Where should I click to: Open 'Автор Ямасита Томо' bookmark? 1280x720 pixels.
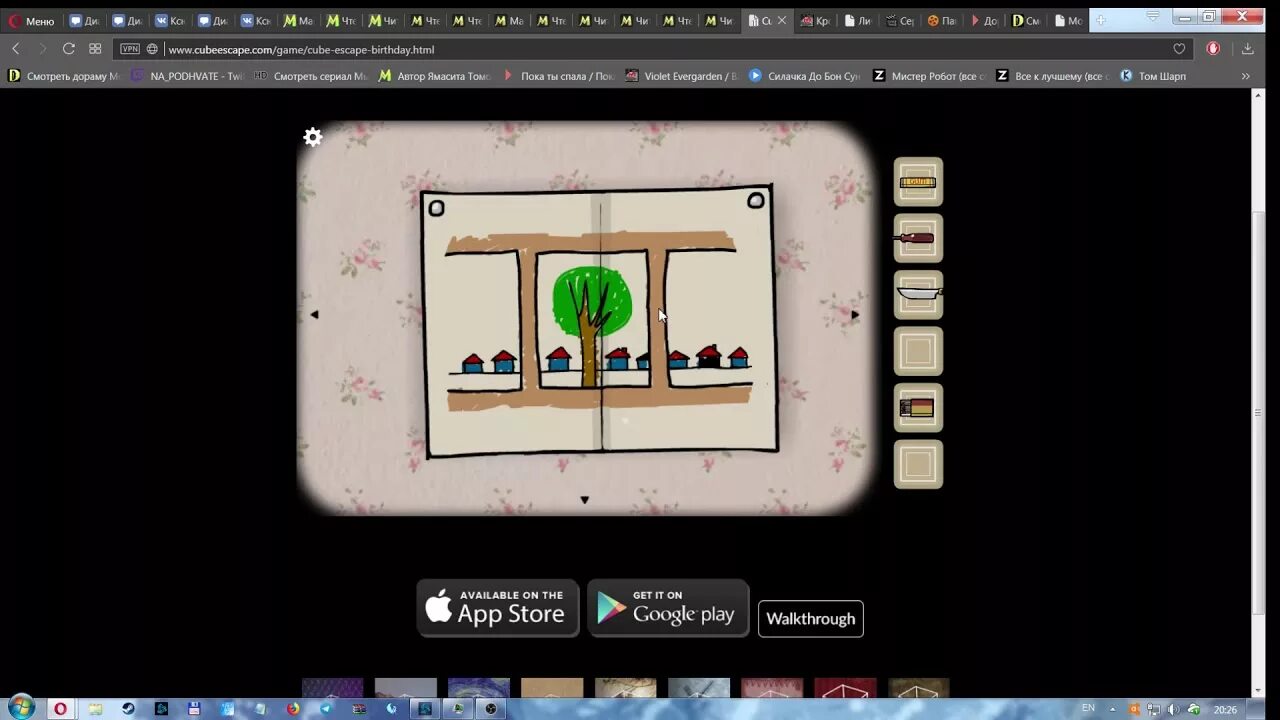pos(435,76)
